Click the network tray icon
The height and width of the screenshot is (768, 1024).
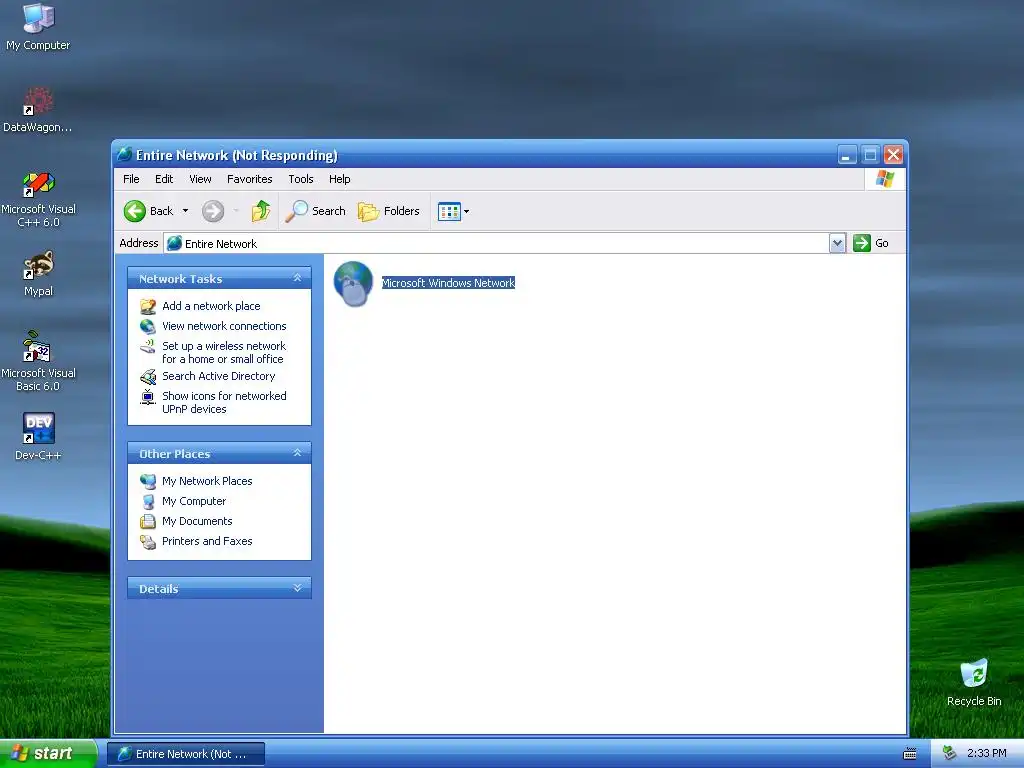tap(950, 753)
